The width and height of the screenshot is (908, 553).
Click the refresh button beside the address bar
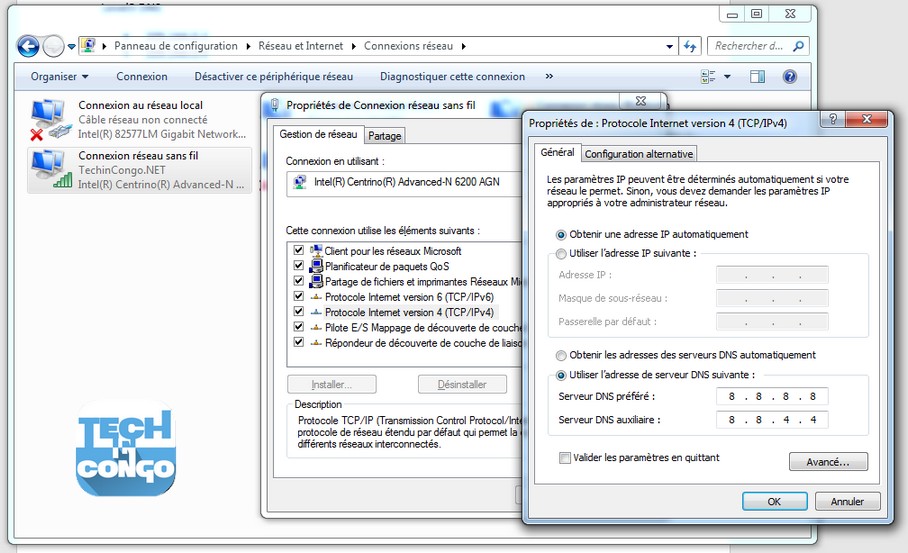point(689,46)
